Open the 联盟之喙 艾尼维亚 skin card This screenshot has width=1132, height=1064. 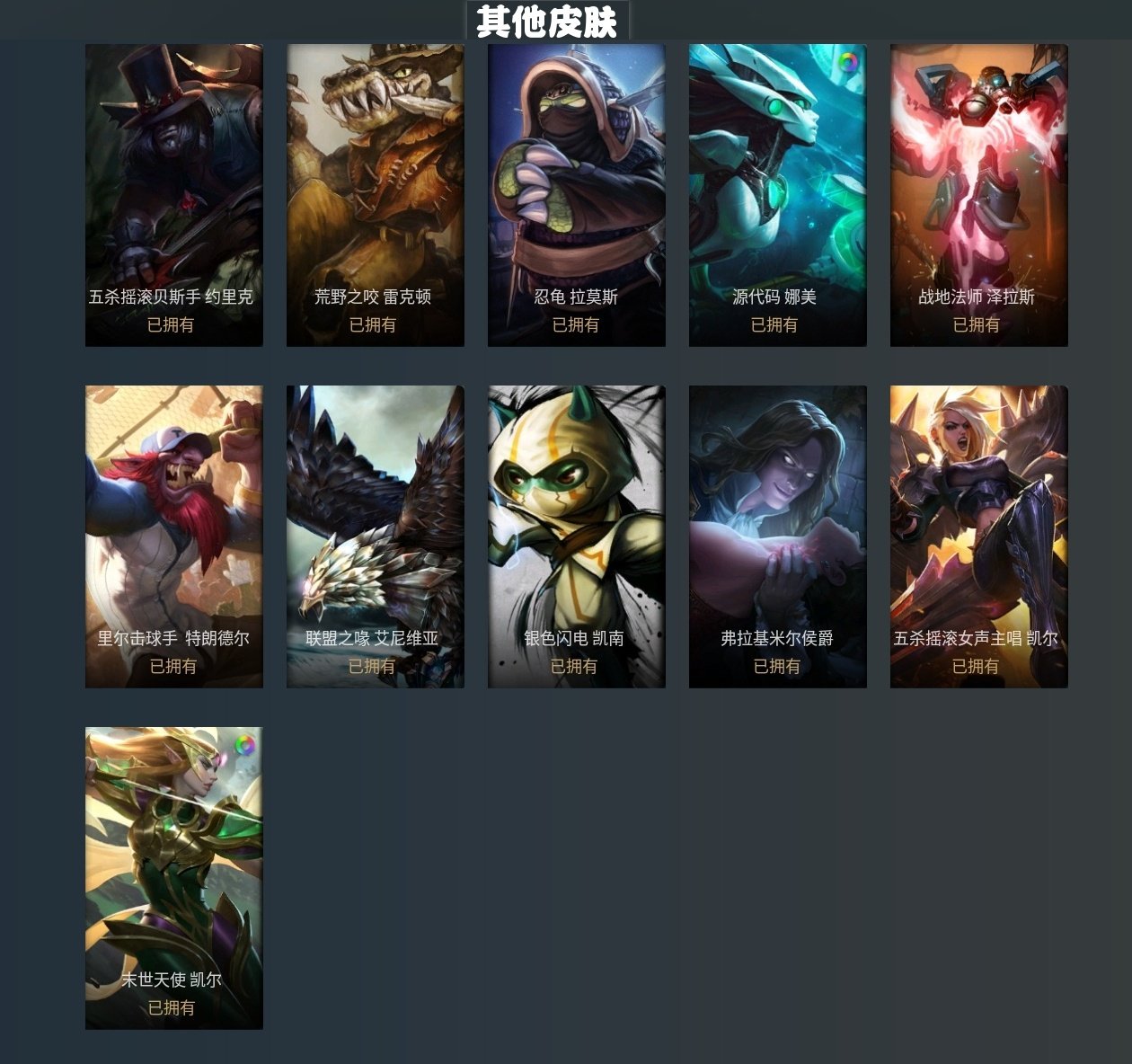click(x=376, y=536)
